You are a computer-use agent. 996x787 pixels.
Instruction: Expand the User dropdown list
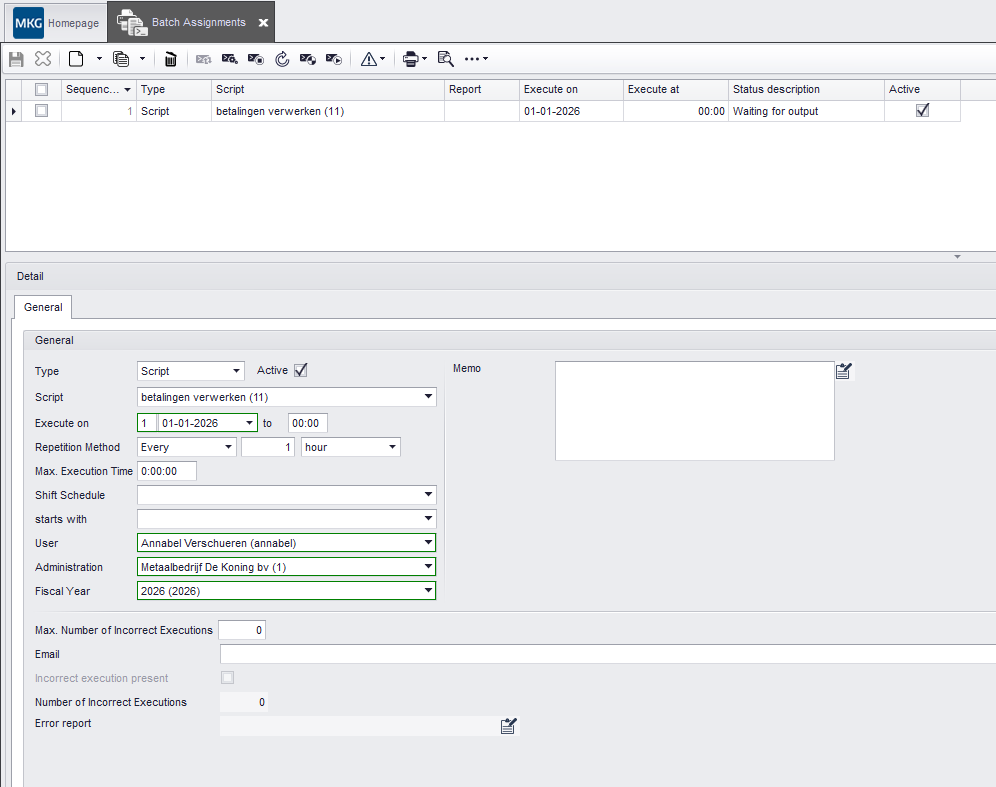pyautogui.click(x=428, y=543)
